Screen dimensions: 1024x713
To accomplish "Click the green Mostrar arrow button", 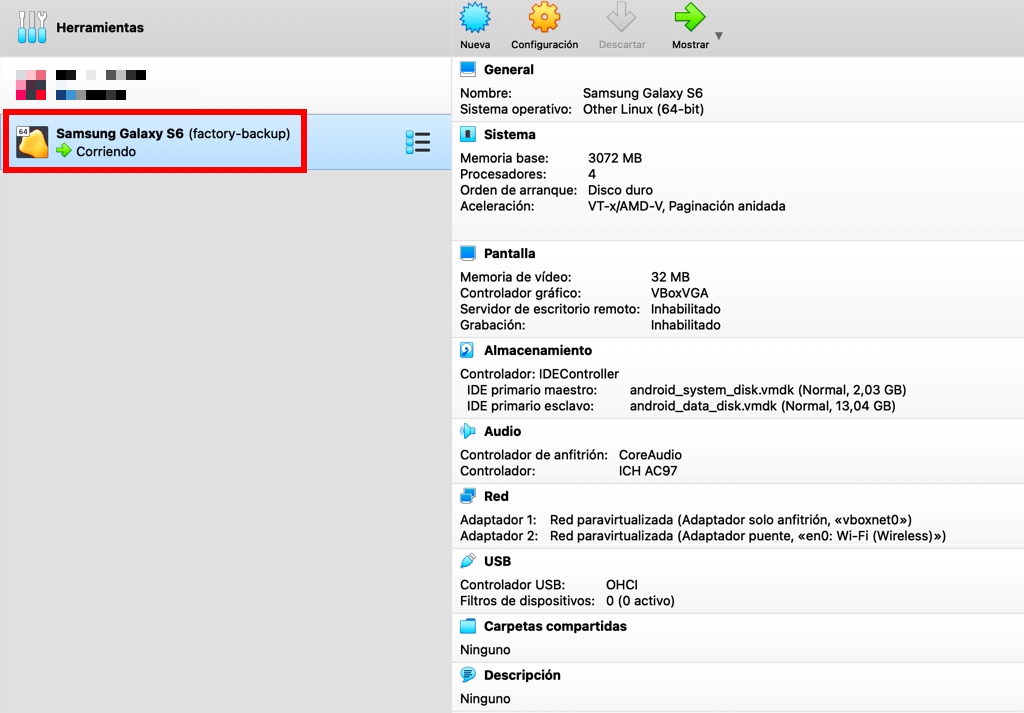I will pyautogui.click(x=690, y=26).
